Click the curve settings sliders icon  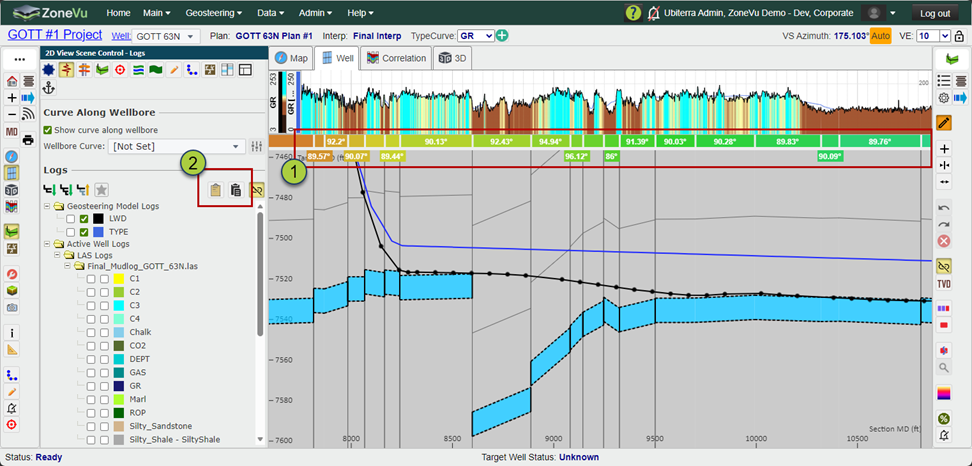point(257,146)
